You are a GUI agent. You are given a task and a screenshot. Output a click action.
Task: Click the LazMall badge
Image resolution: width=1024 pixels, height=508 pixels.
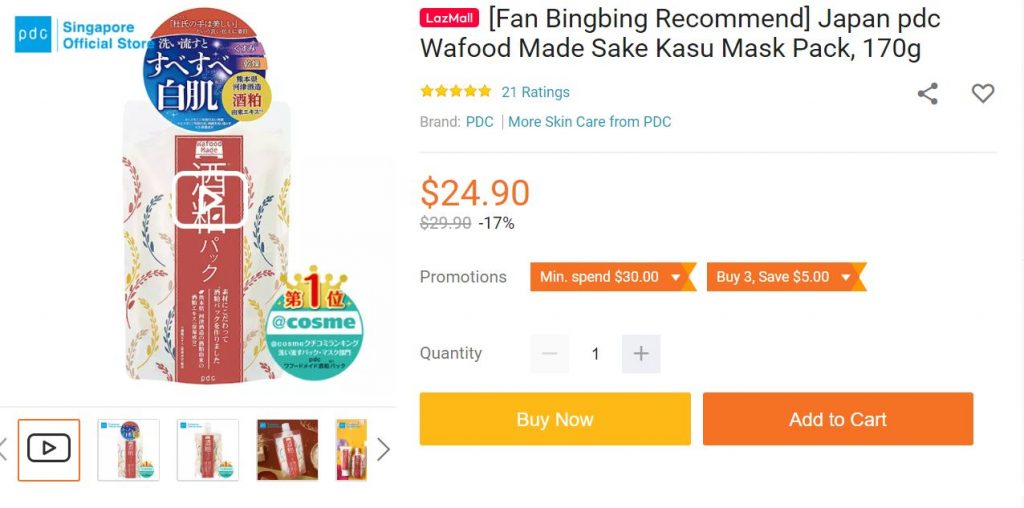pos(450,19)
